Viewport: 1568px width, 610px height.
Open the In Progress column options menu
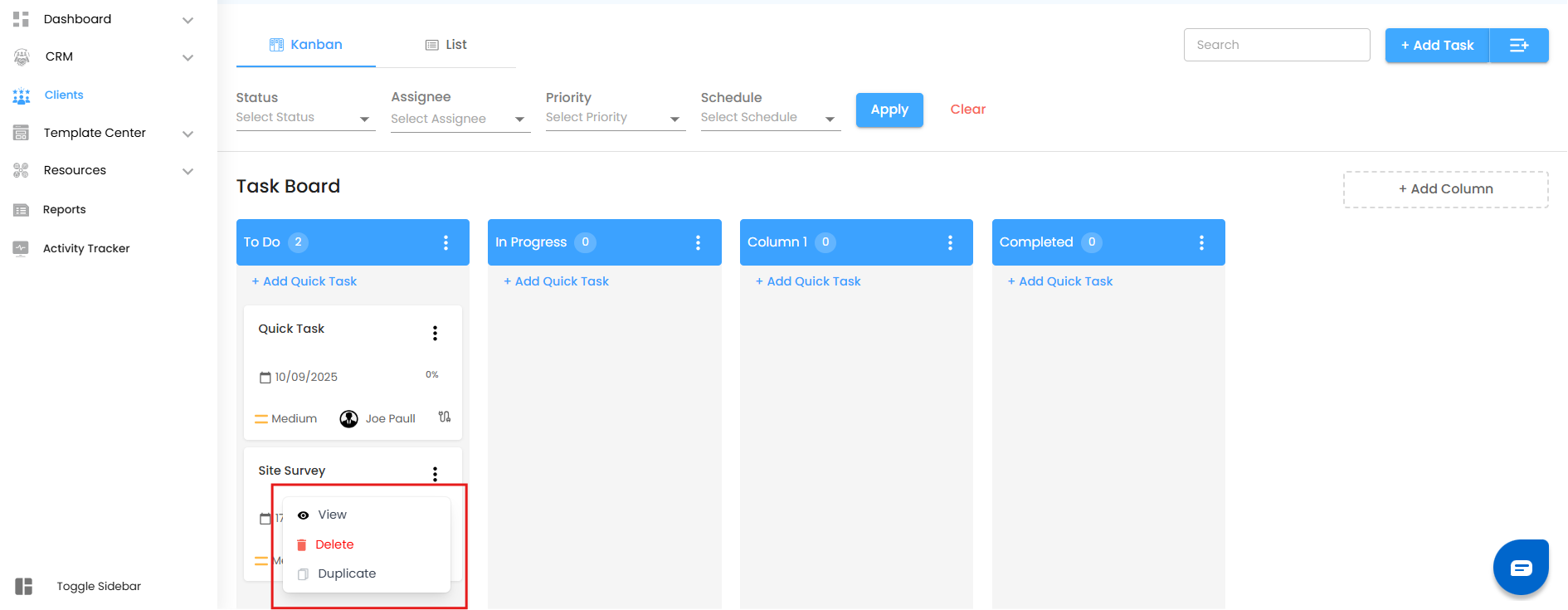699,242
